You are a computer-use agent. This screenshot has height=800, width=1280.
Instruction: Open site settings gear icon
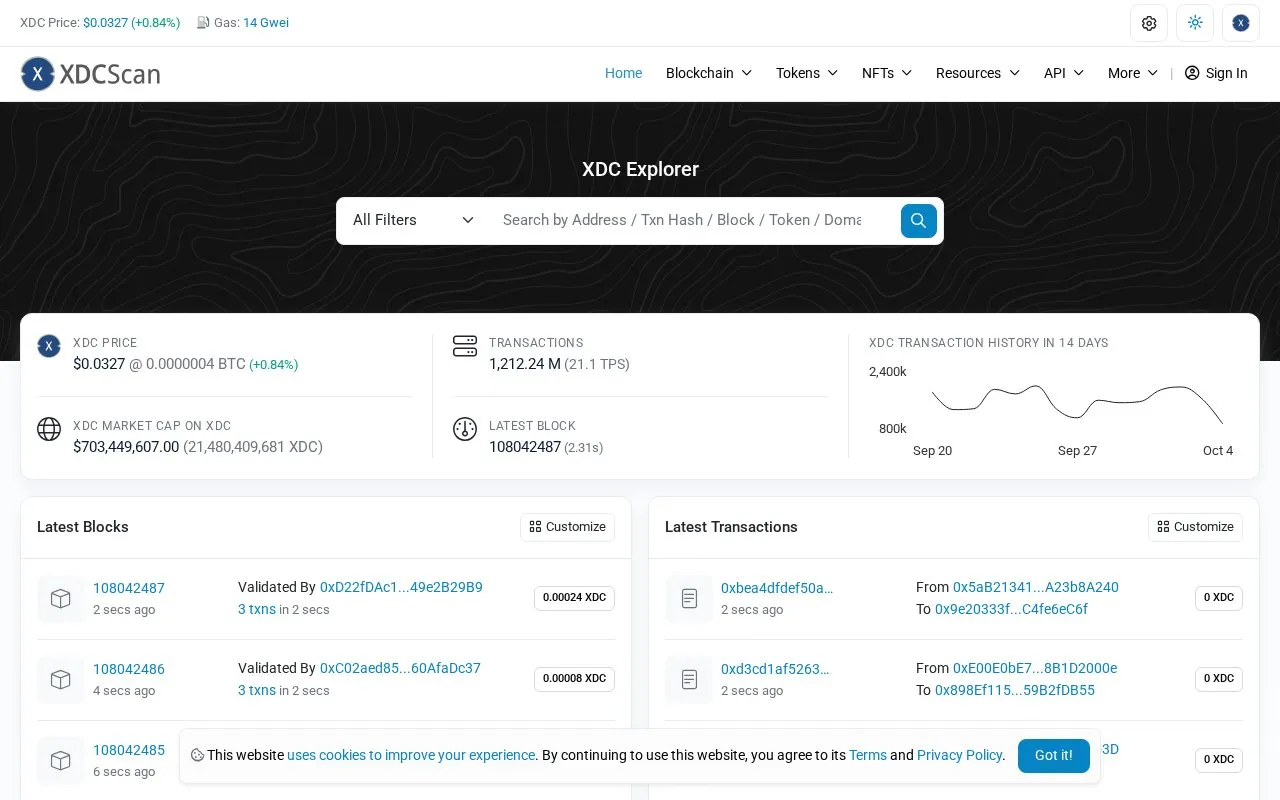point(1148,23)
